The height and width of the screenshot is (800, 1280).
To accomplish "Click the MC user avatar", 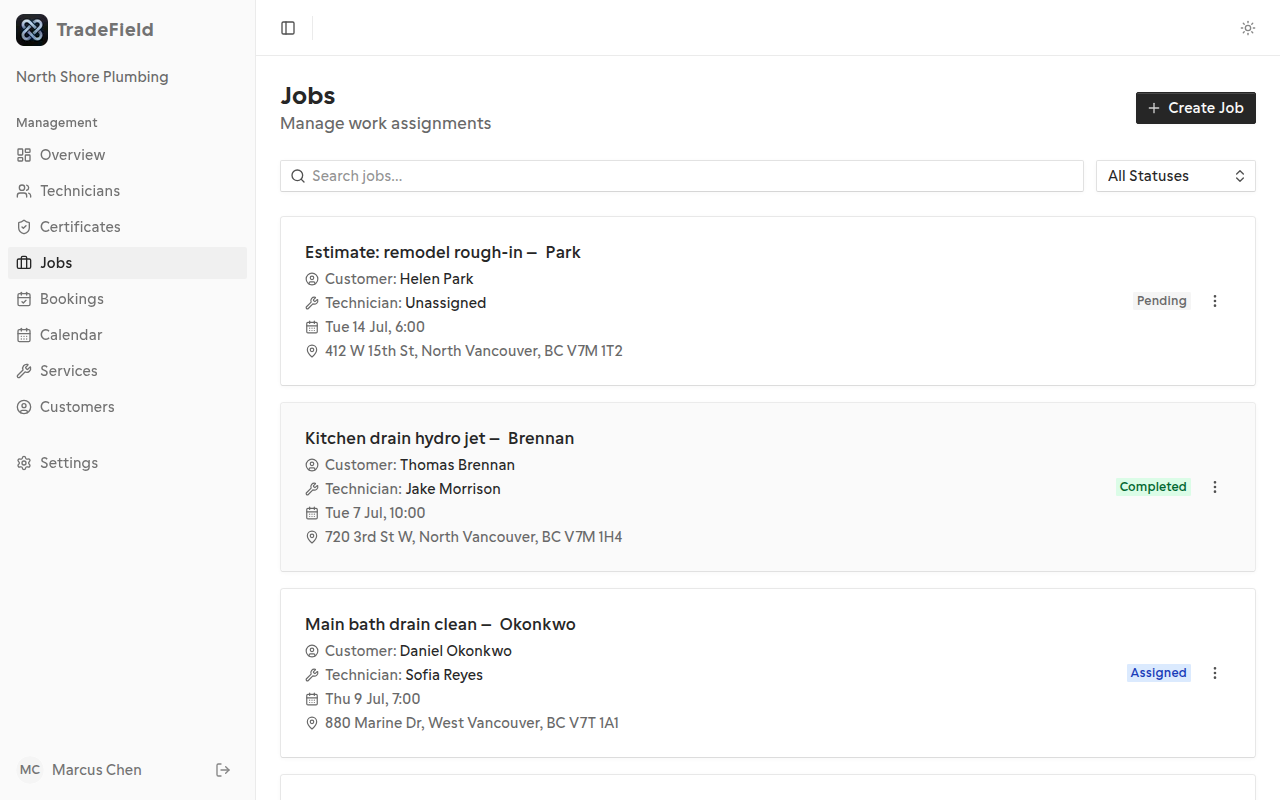I will [30, 770].
